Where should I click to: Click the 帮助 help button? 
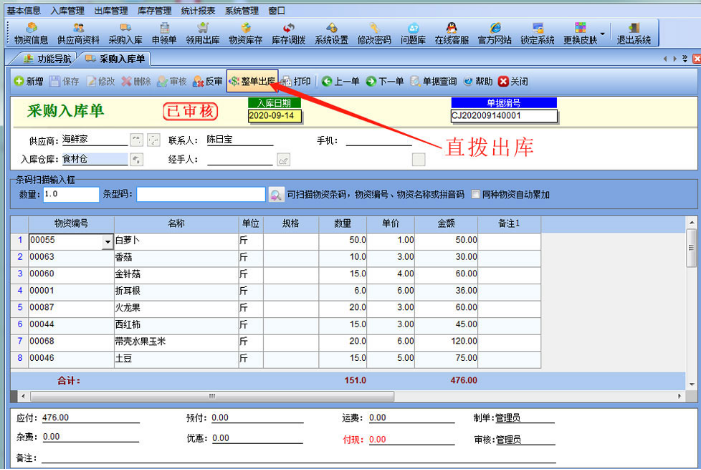point(478,81)
